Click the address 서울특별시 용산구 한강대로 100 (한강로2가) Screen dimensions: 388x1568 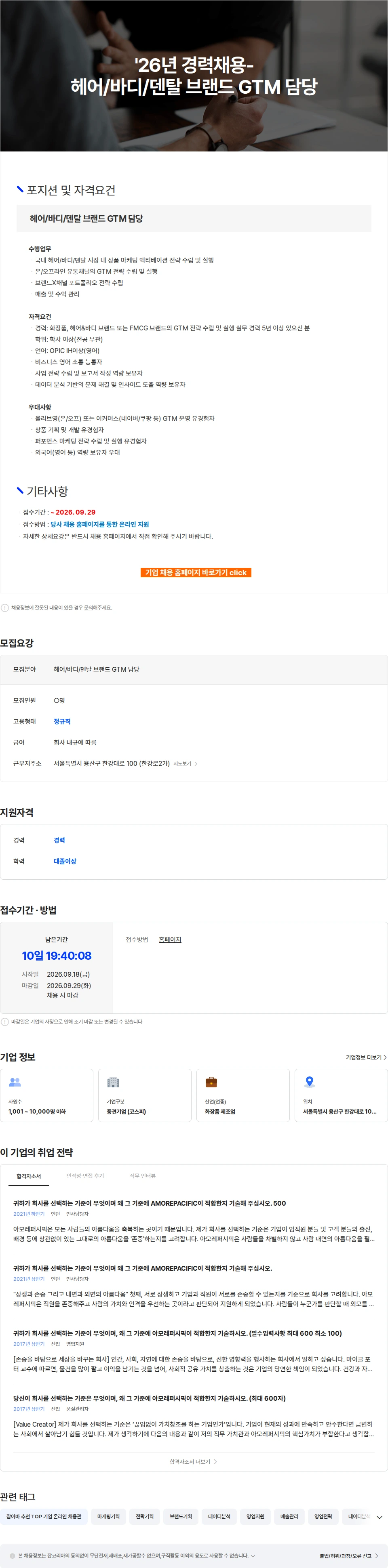pos(112,763)
